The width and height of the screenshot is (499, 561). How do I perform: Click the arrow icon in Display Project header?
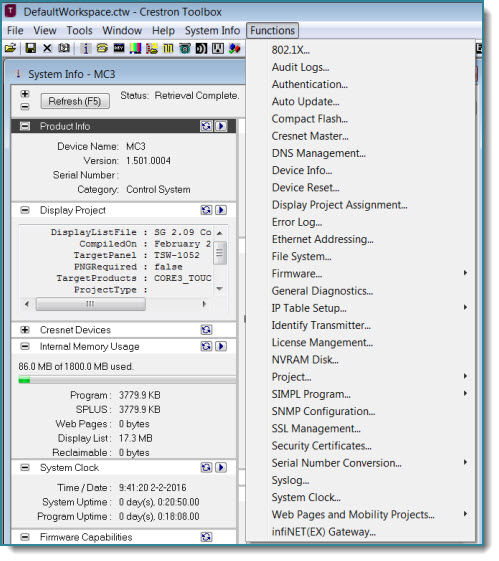tap(221, 210)
